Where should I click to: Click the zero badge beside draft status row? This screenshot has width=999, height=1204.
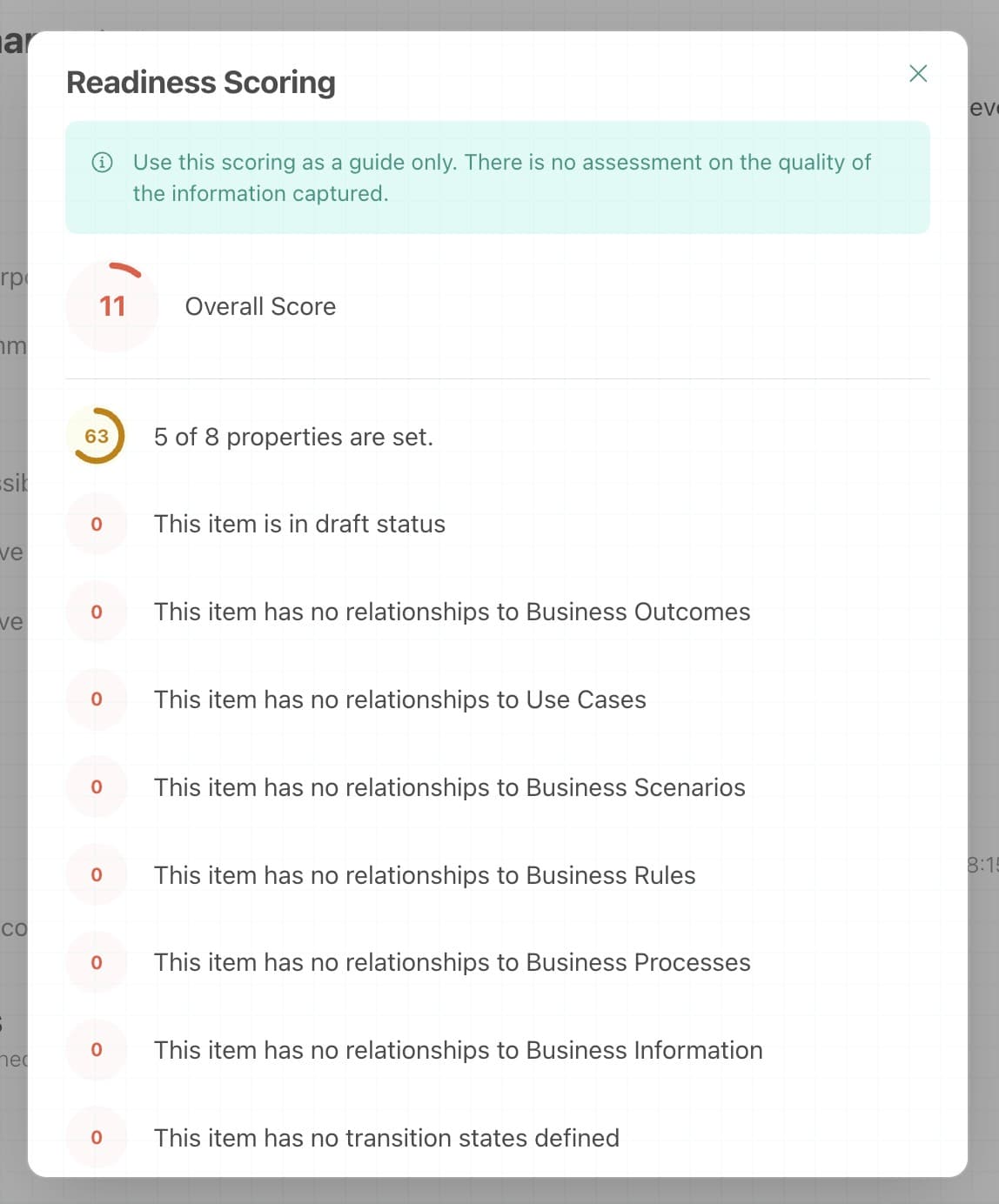coord(97,524)
